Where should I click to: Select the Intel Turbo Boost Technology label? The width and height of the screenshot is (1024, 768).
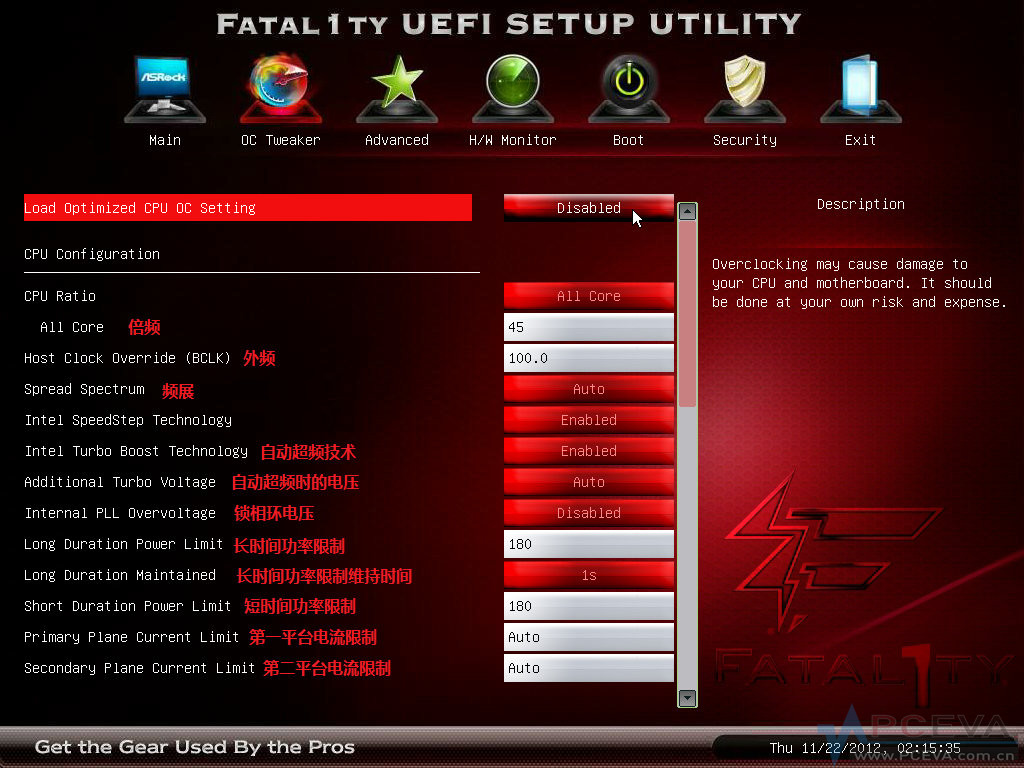pos(136,451)
